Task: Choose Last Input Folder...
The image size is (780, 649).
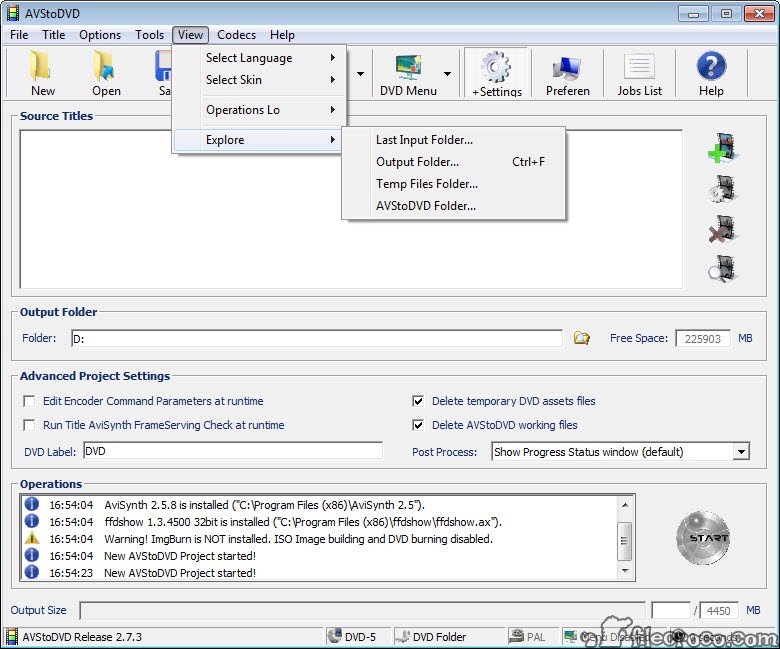Action: point(454,140)
